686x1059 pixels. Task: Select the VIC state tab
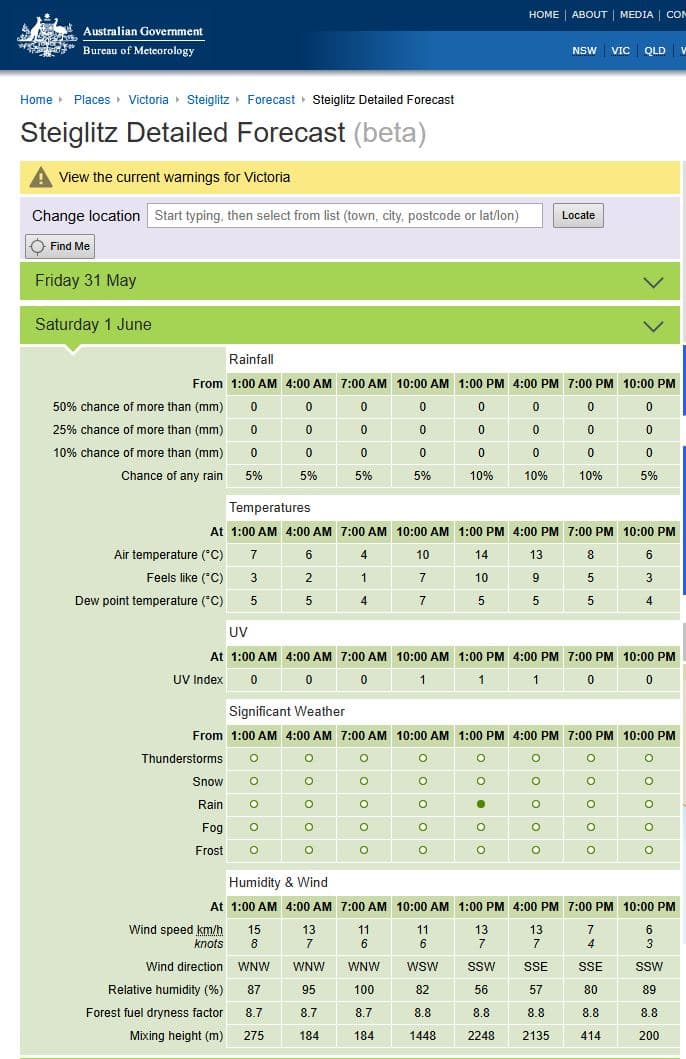pos(621,51)
